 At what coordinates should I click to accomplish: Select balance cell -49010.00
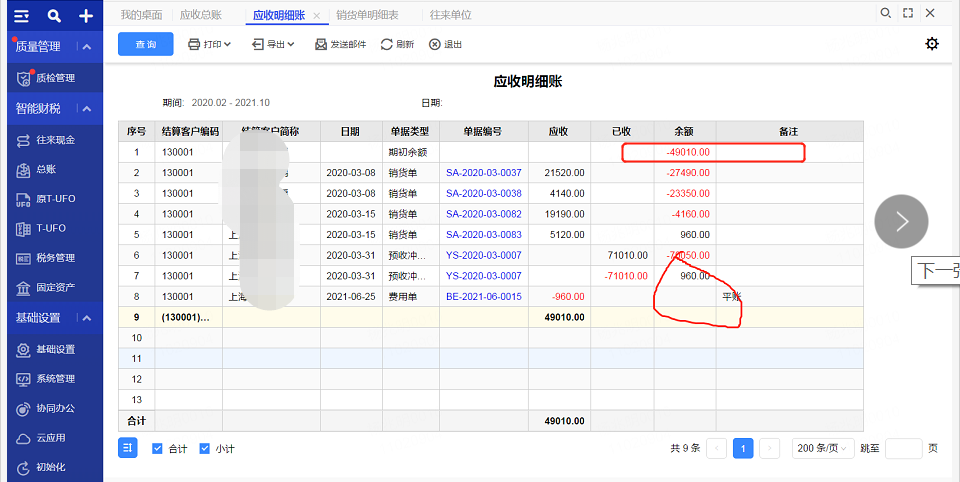coord(685,152)
